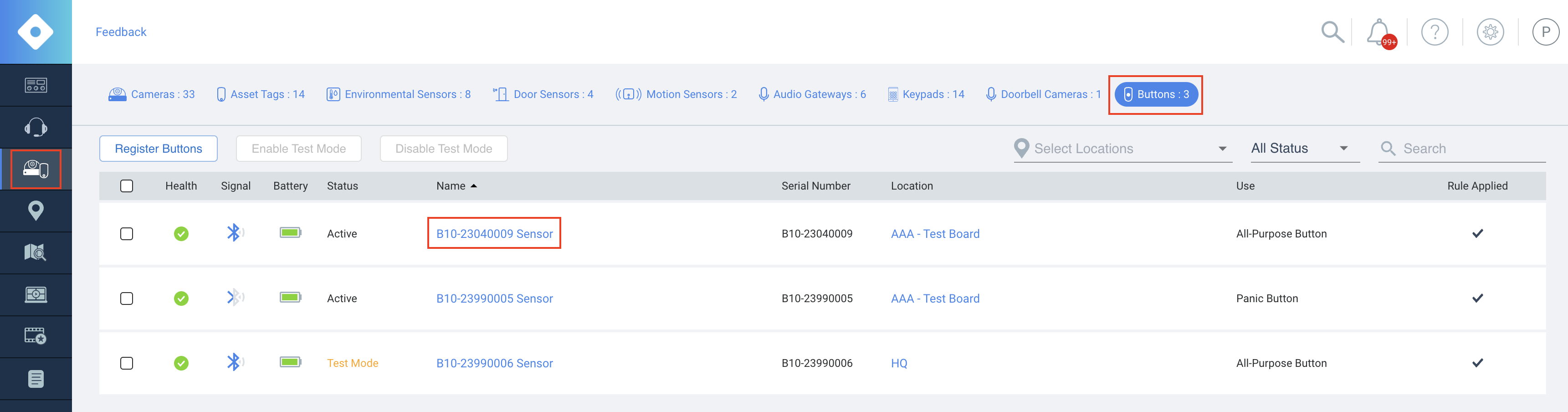The width and height of the screenshot is (1568, 412).
Task: Open the HQ location link
Action: tap(899, 363)
